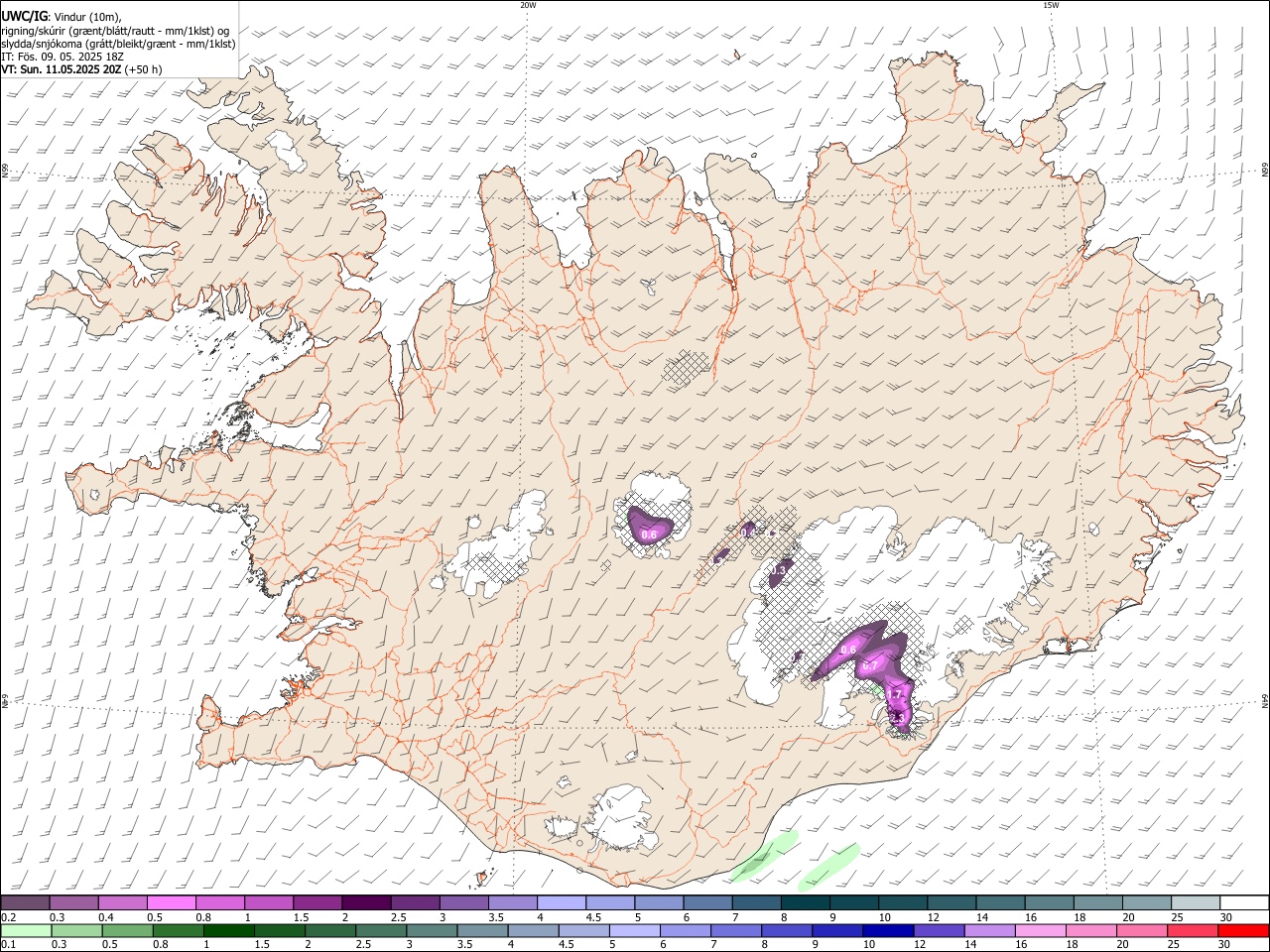Select the 'IT: Fös. 09. 05. 2025 18Z' line
1270x952 pixels.
coord(63,57)
